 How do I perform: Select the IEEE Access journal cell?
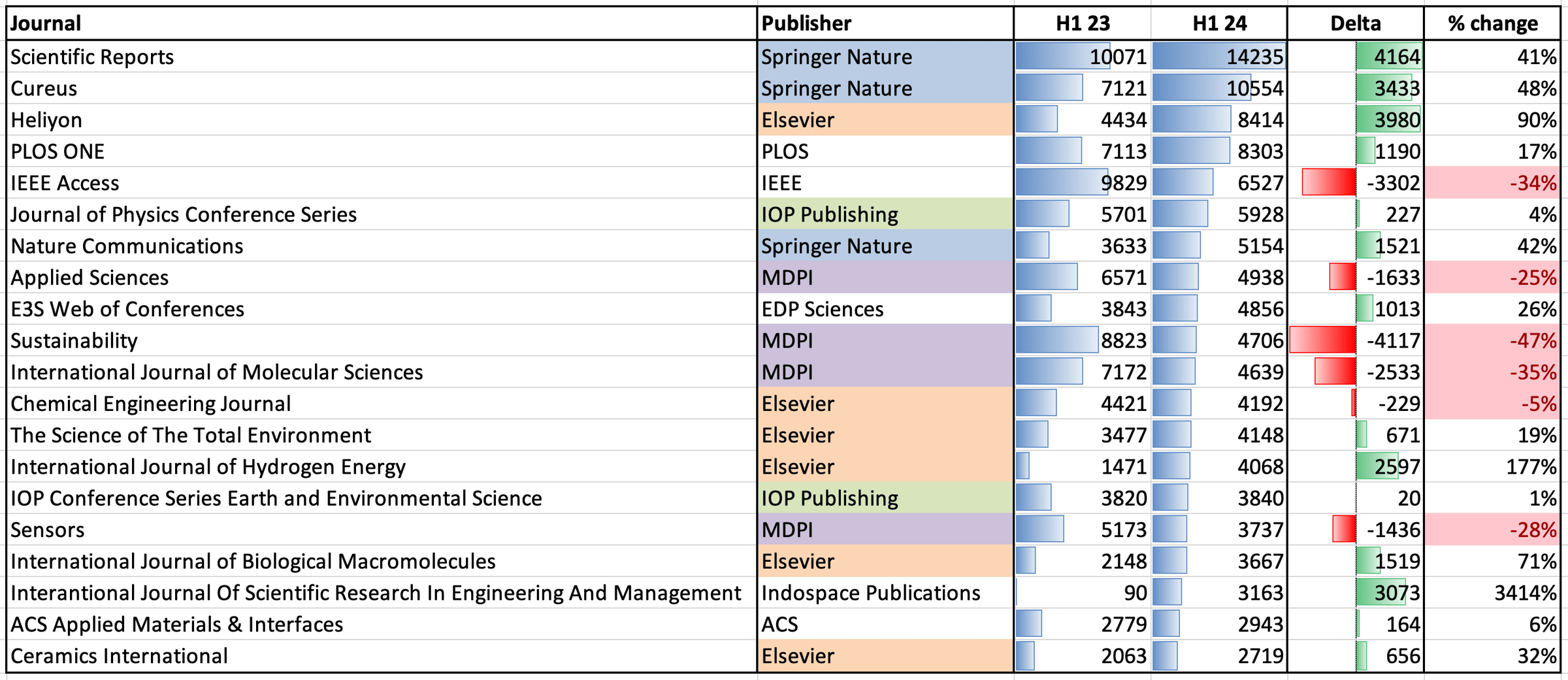382,183
